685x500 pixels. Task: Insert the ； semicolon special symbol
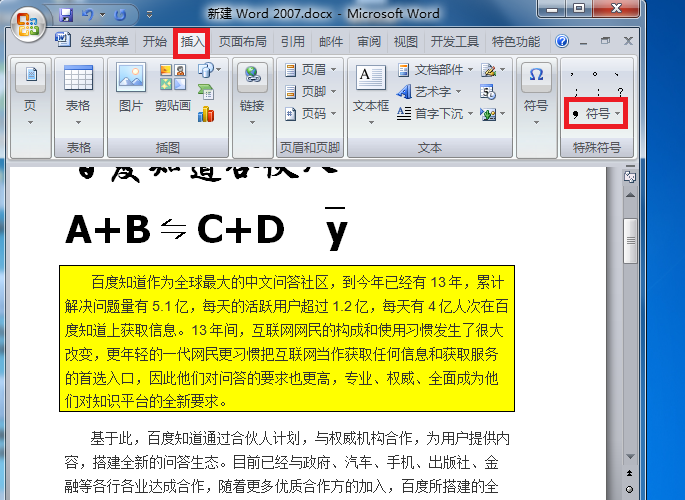pyautogui.click(x=577, y=93)
